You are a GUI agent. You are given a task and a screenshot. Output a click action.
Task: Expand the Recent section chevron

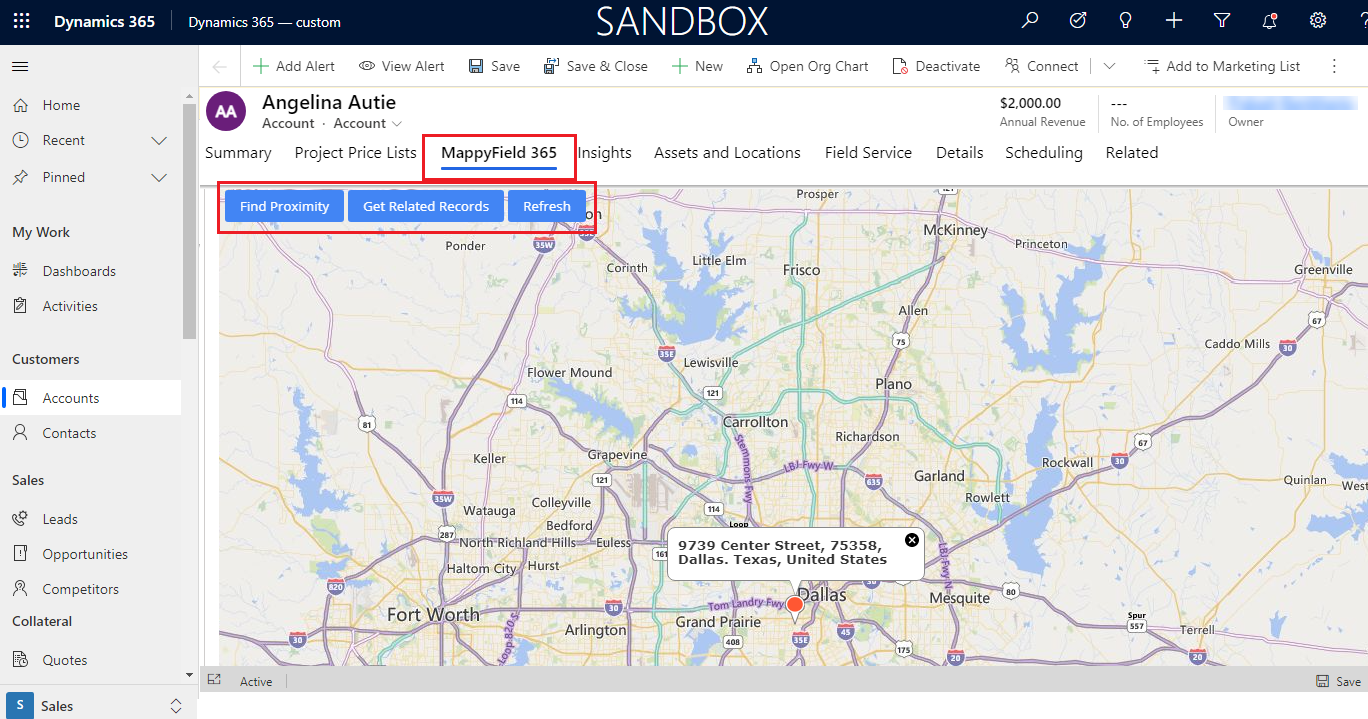(158, 140)
